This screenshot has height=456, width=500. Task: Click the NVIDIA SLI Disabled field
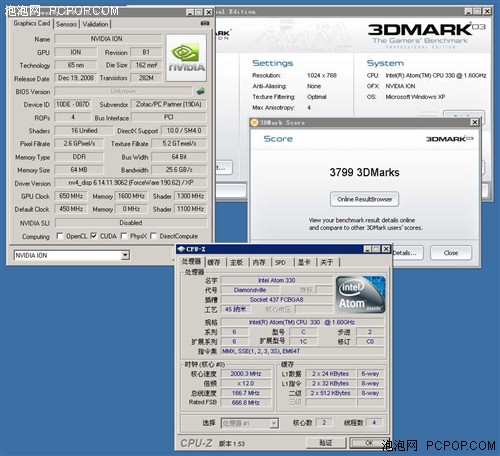coord(131,223)
